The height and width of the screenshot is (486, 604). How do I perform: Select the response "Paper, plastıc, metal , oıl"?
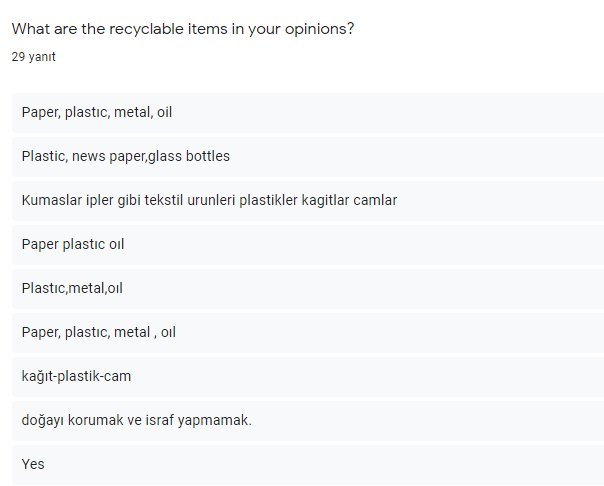pos(98,332)
